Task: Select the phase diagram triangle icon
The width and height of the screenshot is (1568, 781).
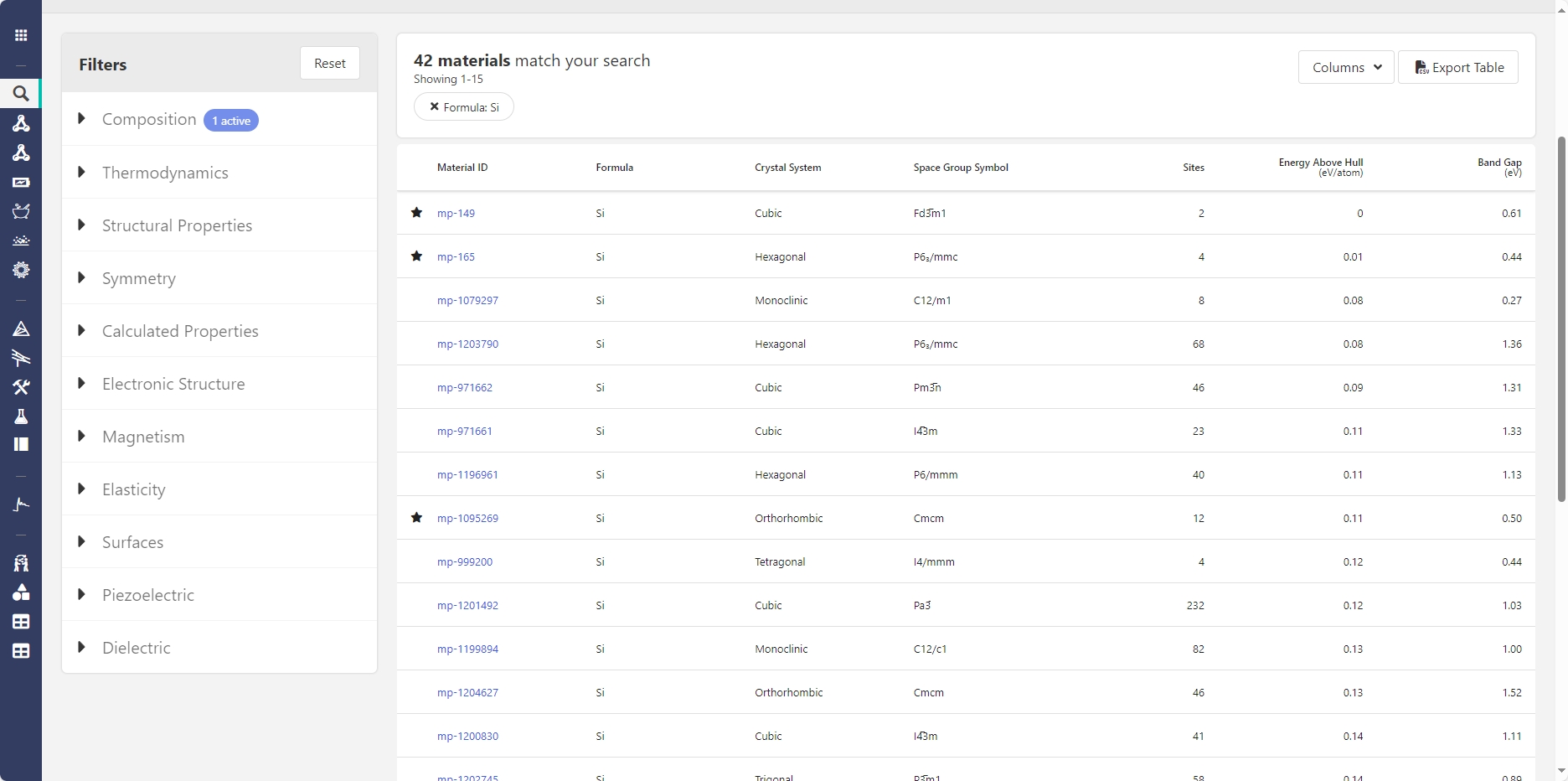Action: tap(21, 328)
